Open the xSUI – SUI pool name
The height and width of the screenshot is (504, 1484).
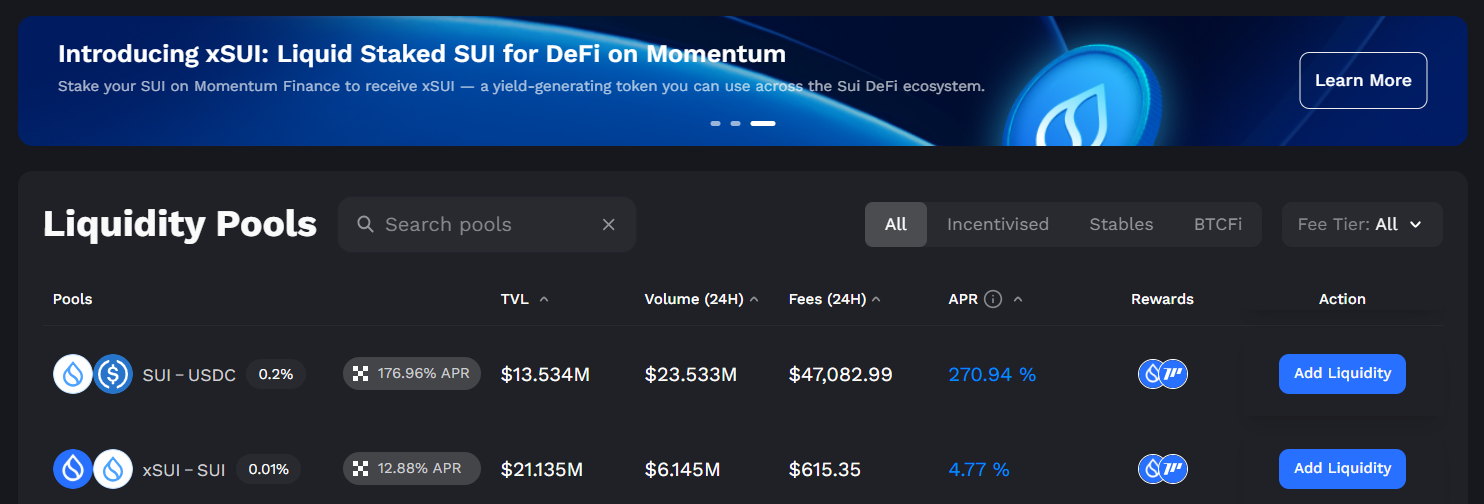pyautogui.click(x=184, y=469)
